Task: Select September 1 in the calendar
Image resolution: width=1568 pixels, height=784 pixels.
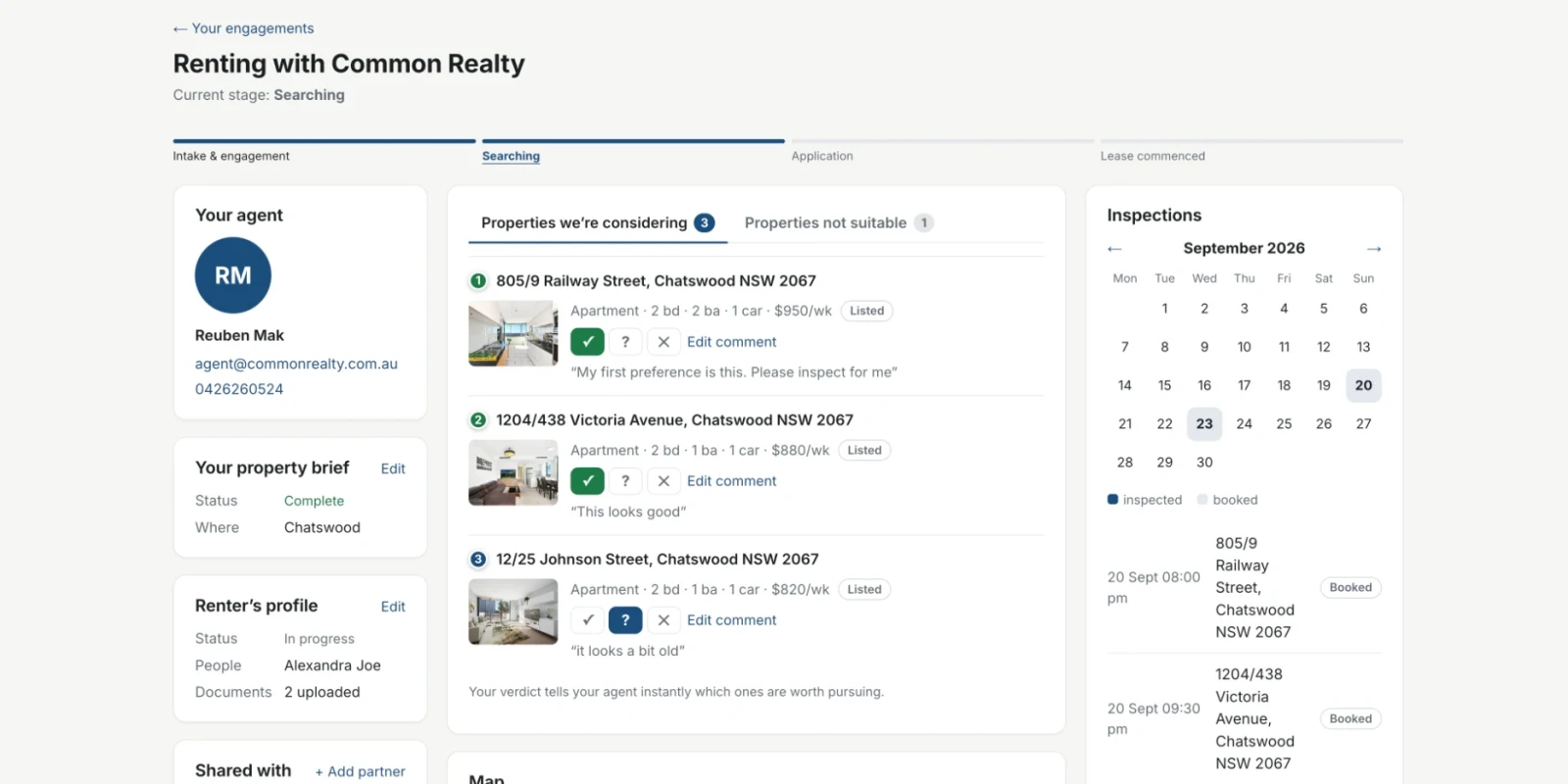Action: tap(1164, 309)
